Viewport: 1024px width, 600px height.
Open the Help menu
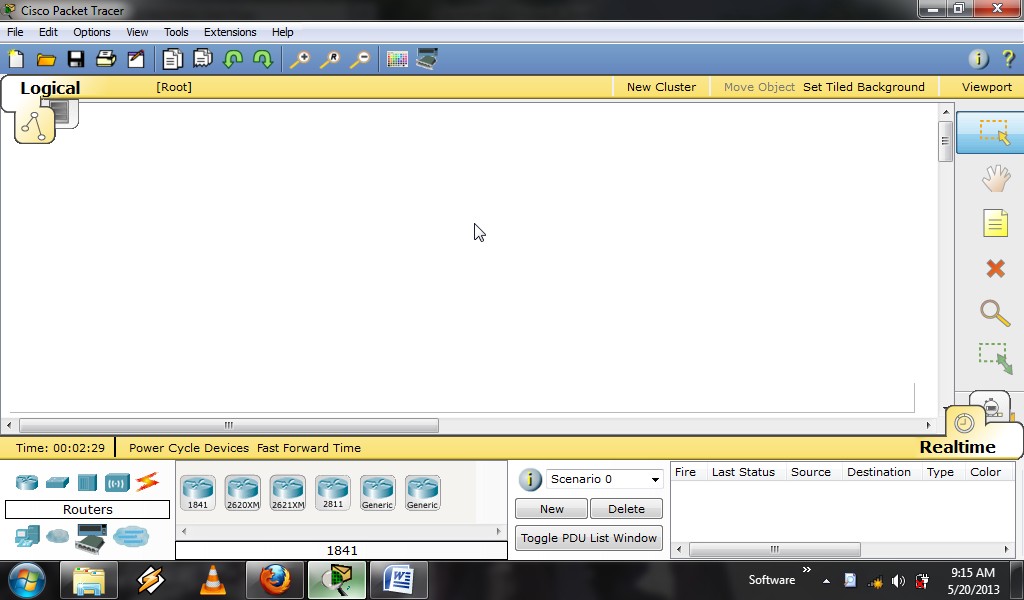pyautogui.click(x=282, y=32)
